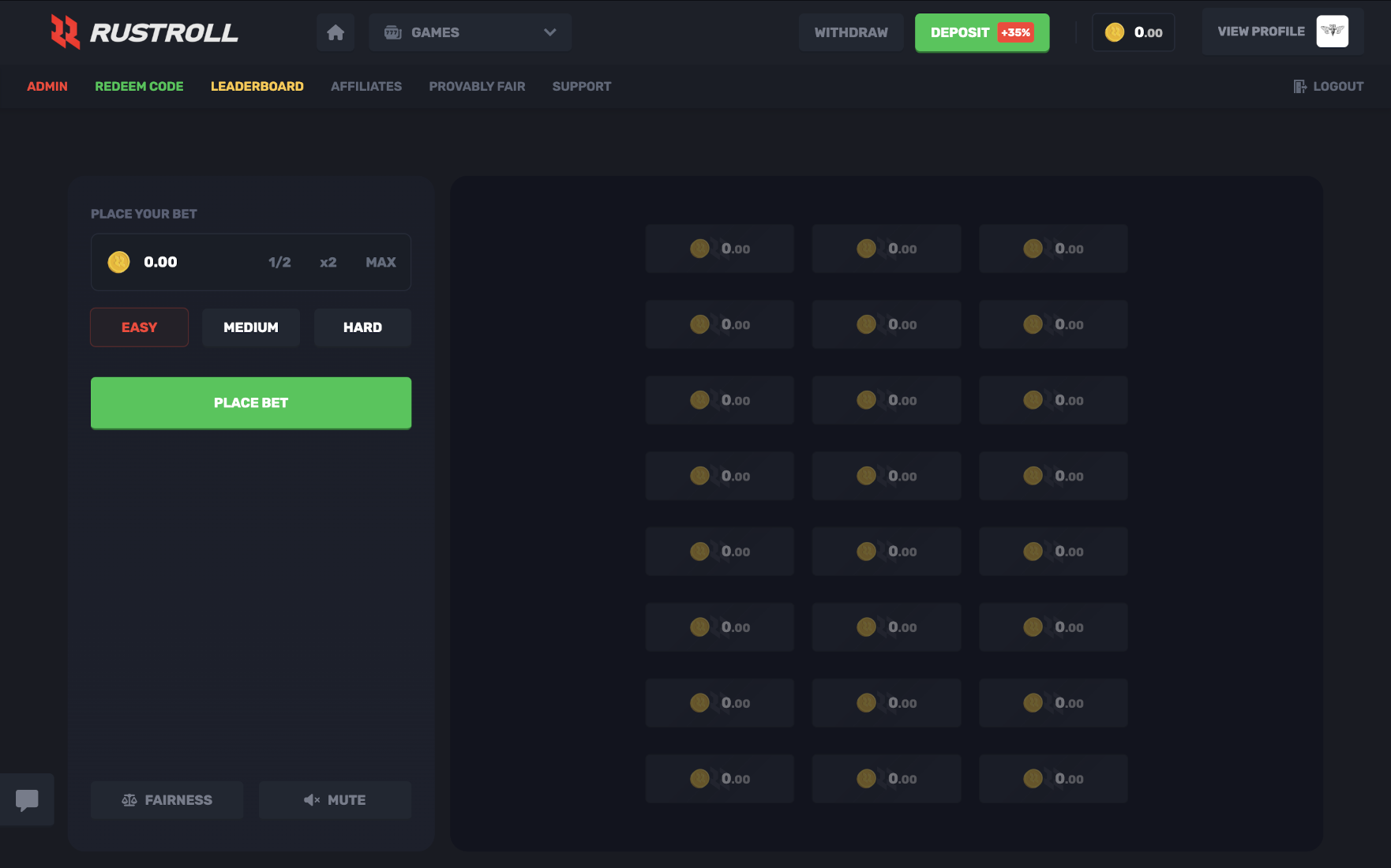Viewport: 1391px width, 868px height.
Task: Select the Hard difficulty
Action: (x=362, y=327)
